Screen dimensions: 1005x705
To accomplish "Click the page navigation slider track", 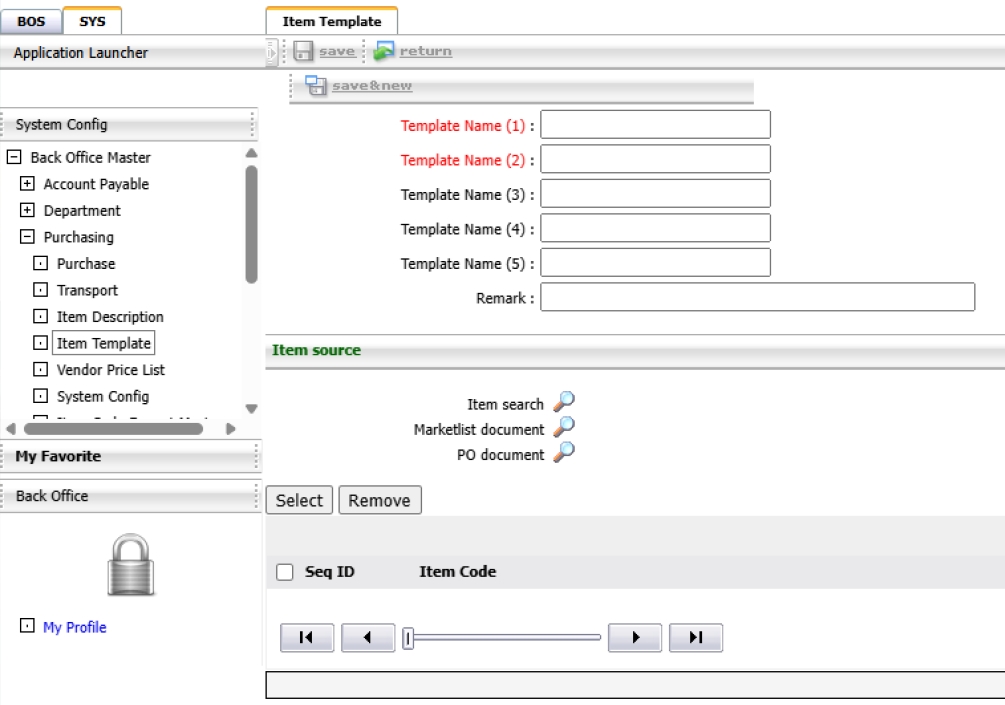I will click(505, 637).
